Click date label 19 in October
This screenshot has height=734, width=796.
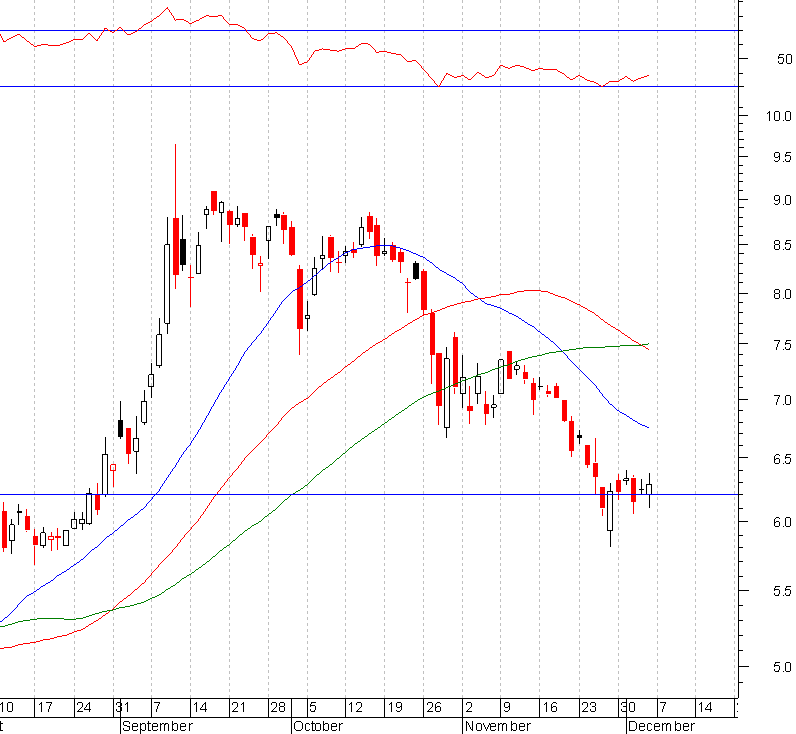click(394, 707)
